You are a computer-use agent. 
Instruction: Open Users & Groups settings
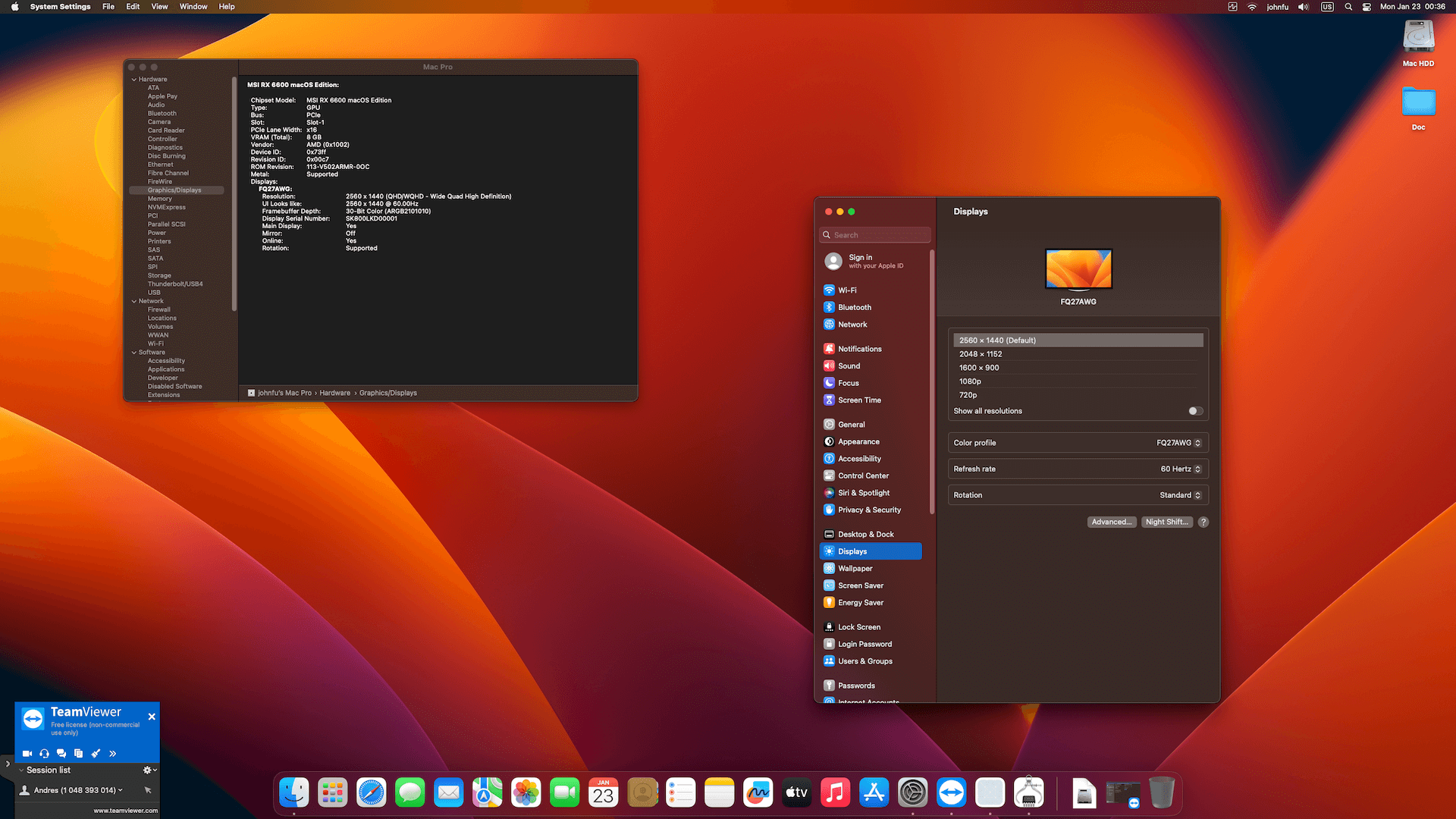[x=871, y=661]
